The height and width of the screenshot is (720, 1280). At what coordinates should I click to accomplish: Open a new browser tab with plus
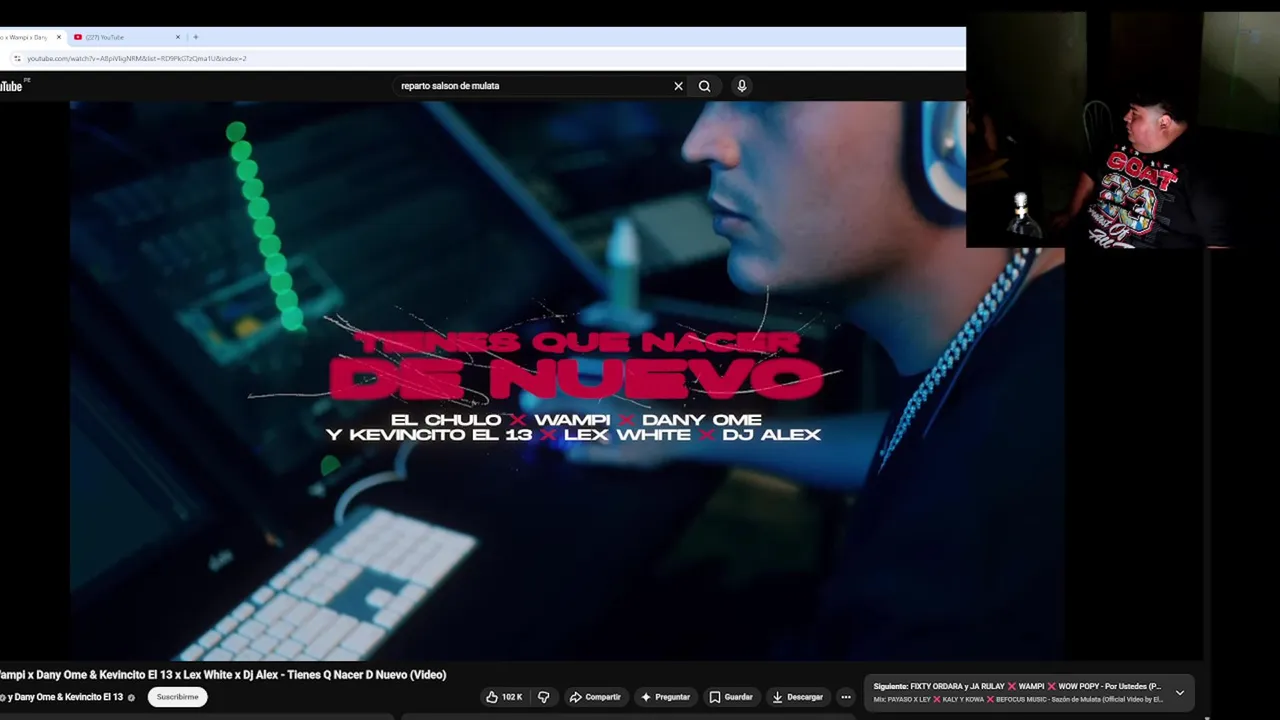tap(195, 37)
